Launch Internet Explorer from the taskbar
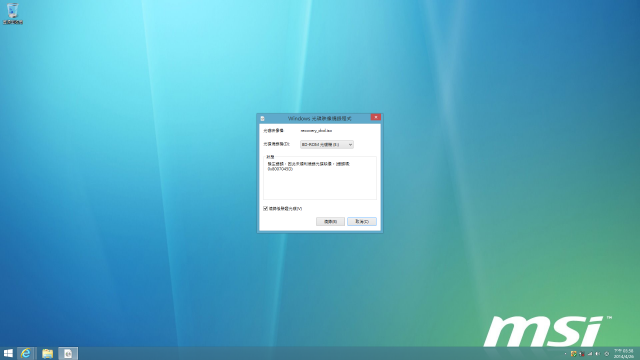Image resolution: width=640 pixels, height=360 pixels. (x=26, y=353)
